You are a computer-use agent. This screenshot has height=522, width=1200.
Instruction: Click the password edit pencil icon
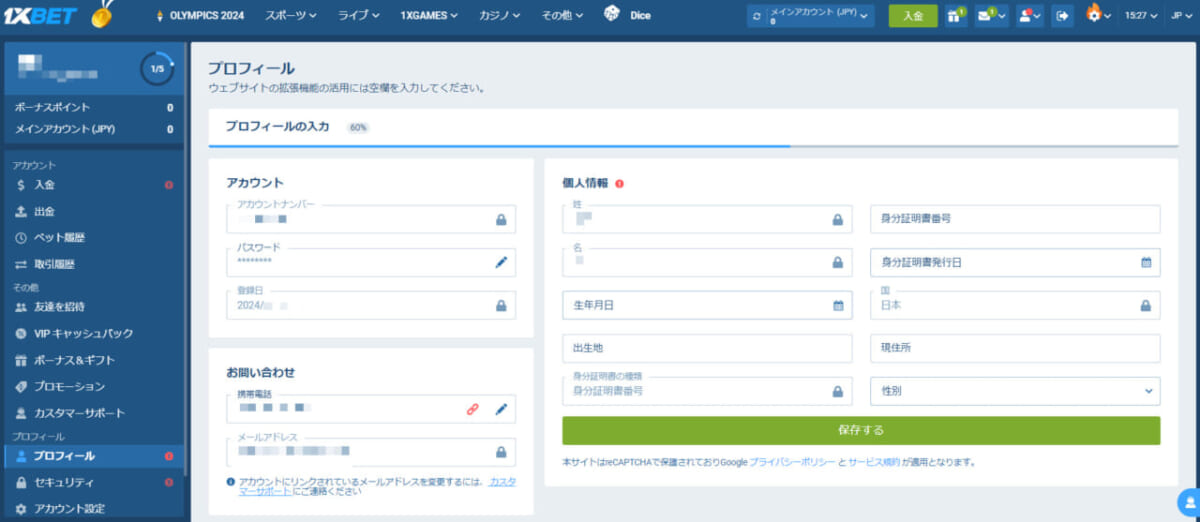pyautogui.click(x=501, y=262)
